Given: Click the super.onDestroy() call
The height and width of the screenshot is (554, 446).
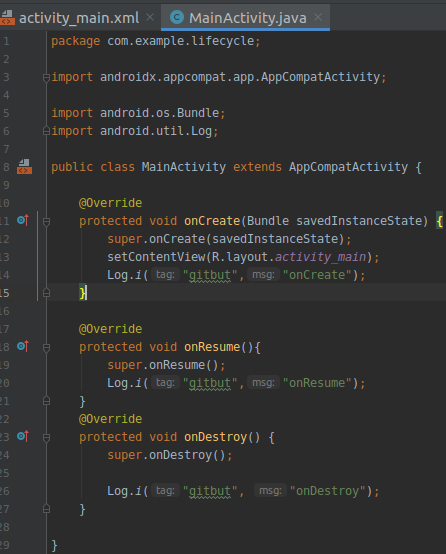Looking at the screenshot, I should point(170,455).
